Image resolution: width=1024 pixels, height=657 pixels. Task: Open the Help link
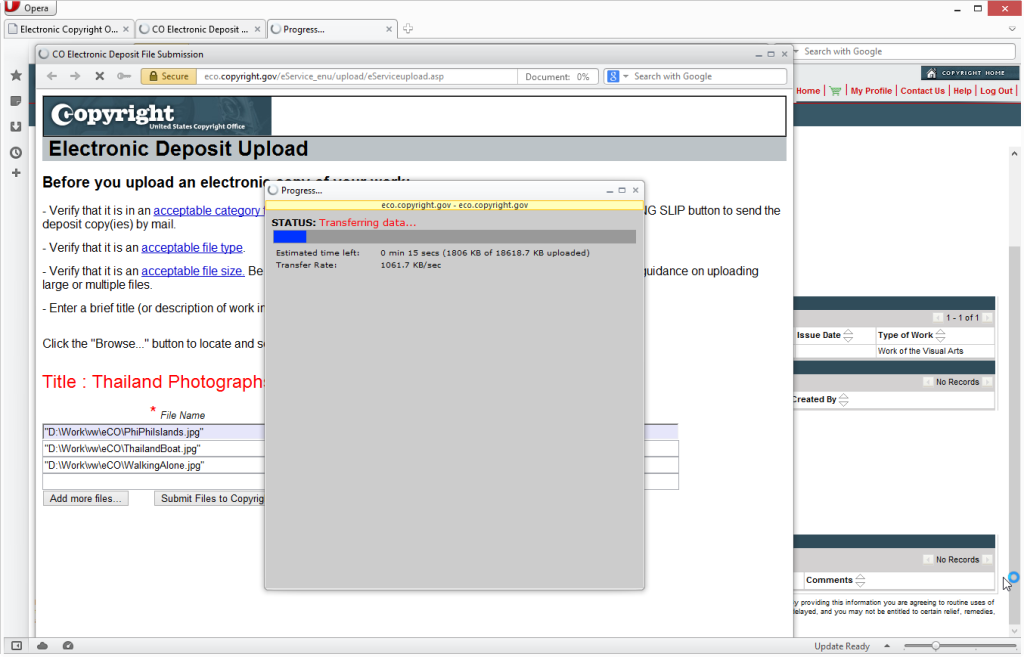click(962, 91)
